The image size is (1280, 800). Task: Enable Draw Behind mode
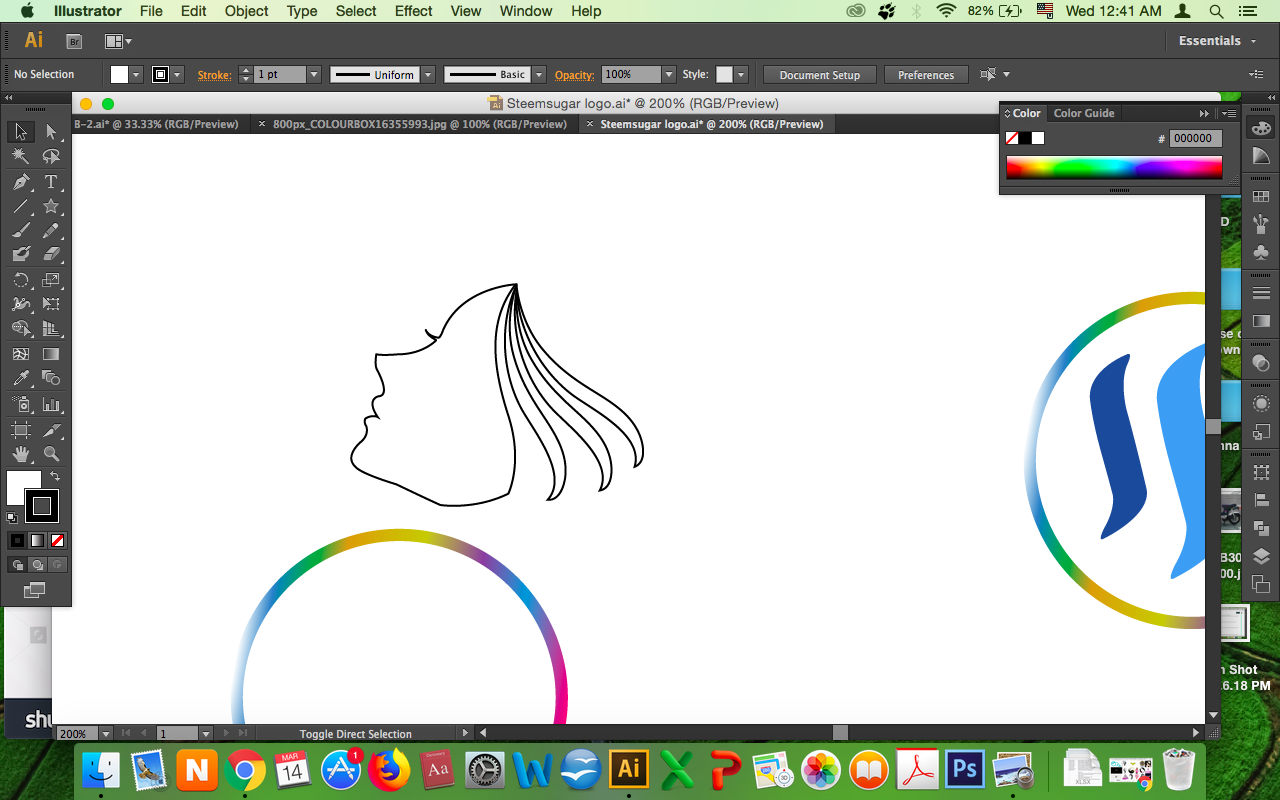[37, 565]
